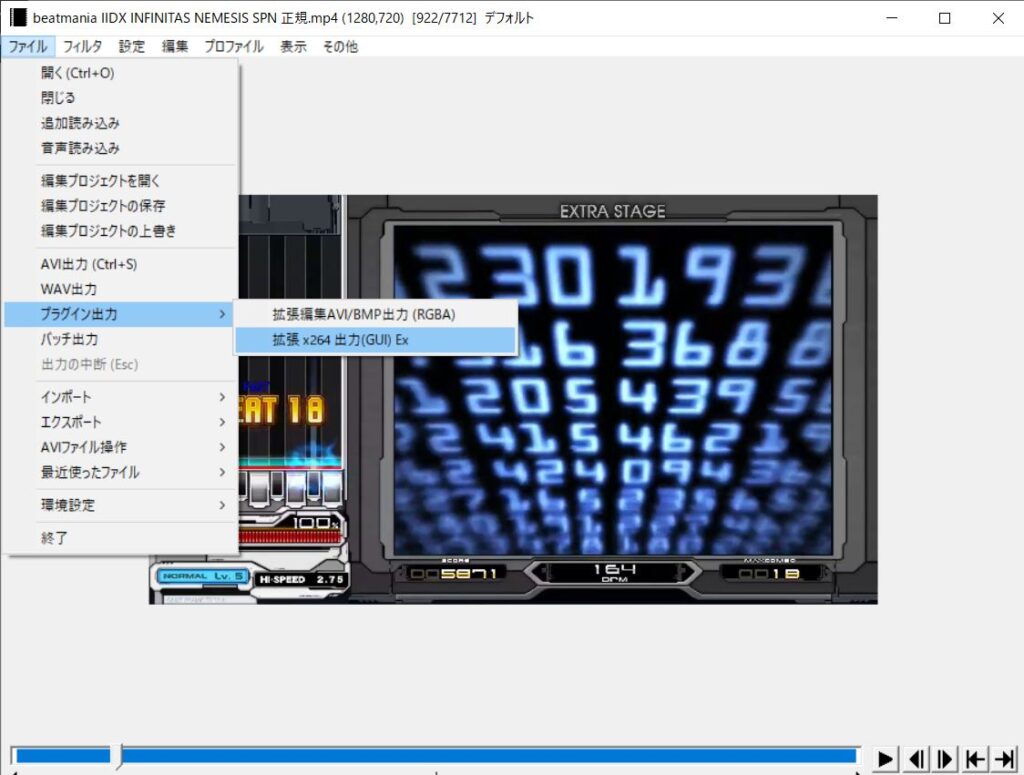Open the ファイル menu
Screen dimensions: 1024x775
(27, 46)
